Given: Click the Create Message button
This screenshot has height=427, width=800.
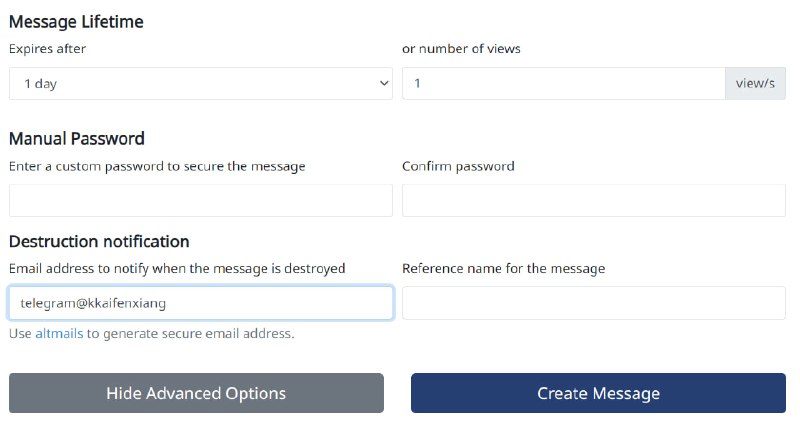Looking at the screenshot, I should [x=598, y=393].
